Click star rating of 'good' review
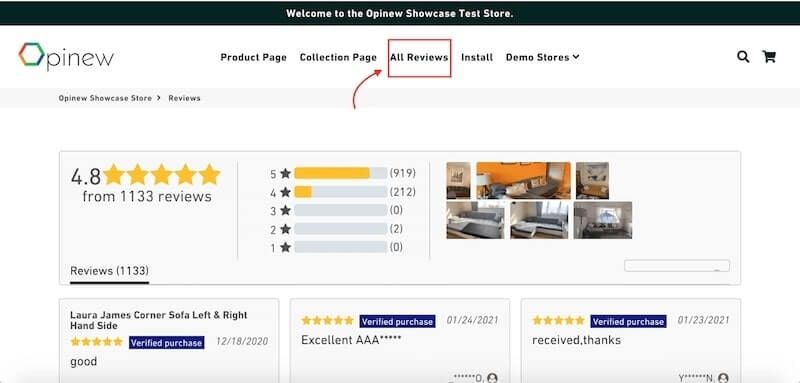Screen dimensions: 800x383 tap(96, 342)
